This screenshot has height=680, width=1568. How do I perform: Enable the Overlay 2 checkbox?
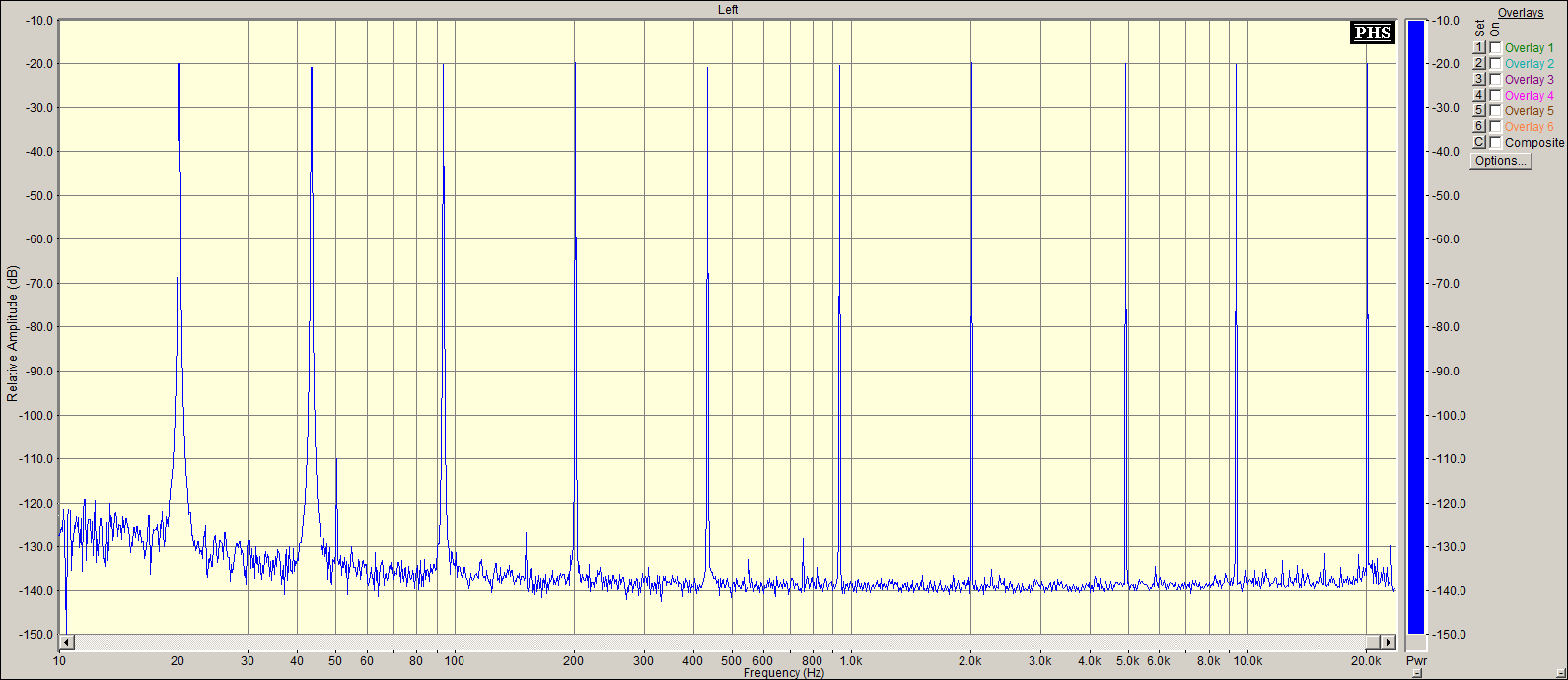click(1495, 63)
